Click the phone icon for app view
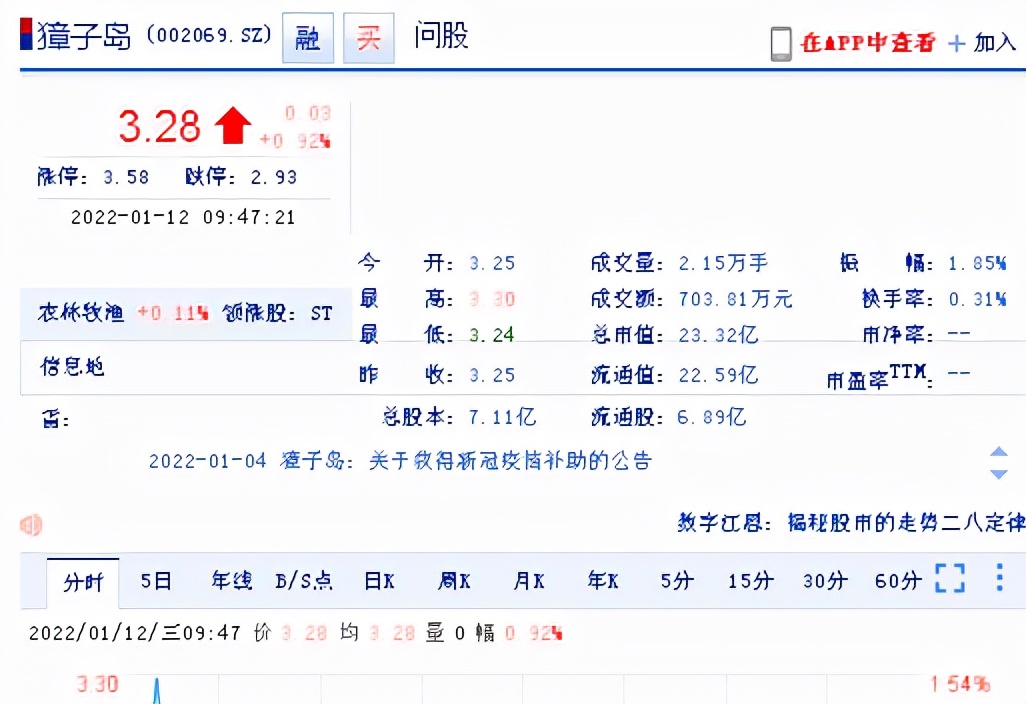 [781, 44]
